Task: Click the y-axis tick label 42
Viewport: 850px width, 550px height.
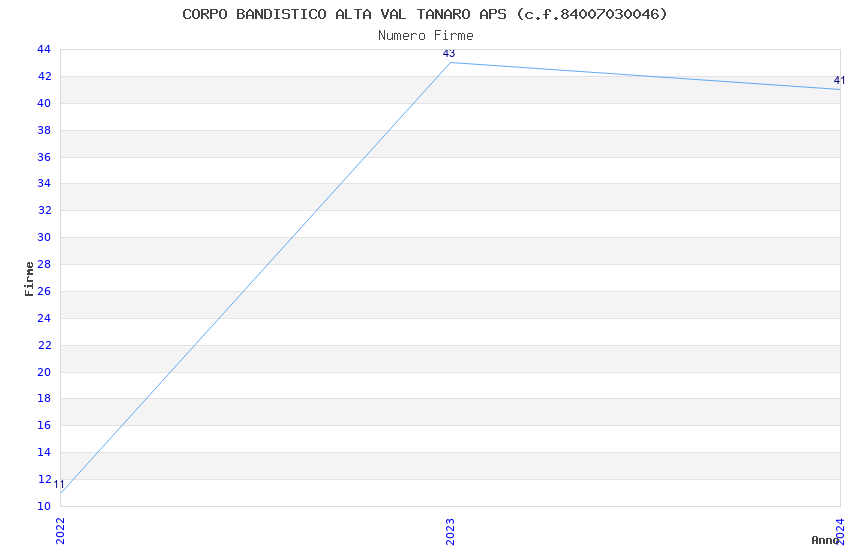Action: tap(44, 76)
